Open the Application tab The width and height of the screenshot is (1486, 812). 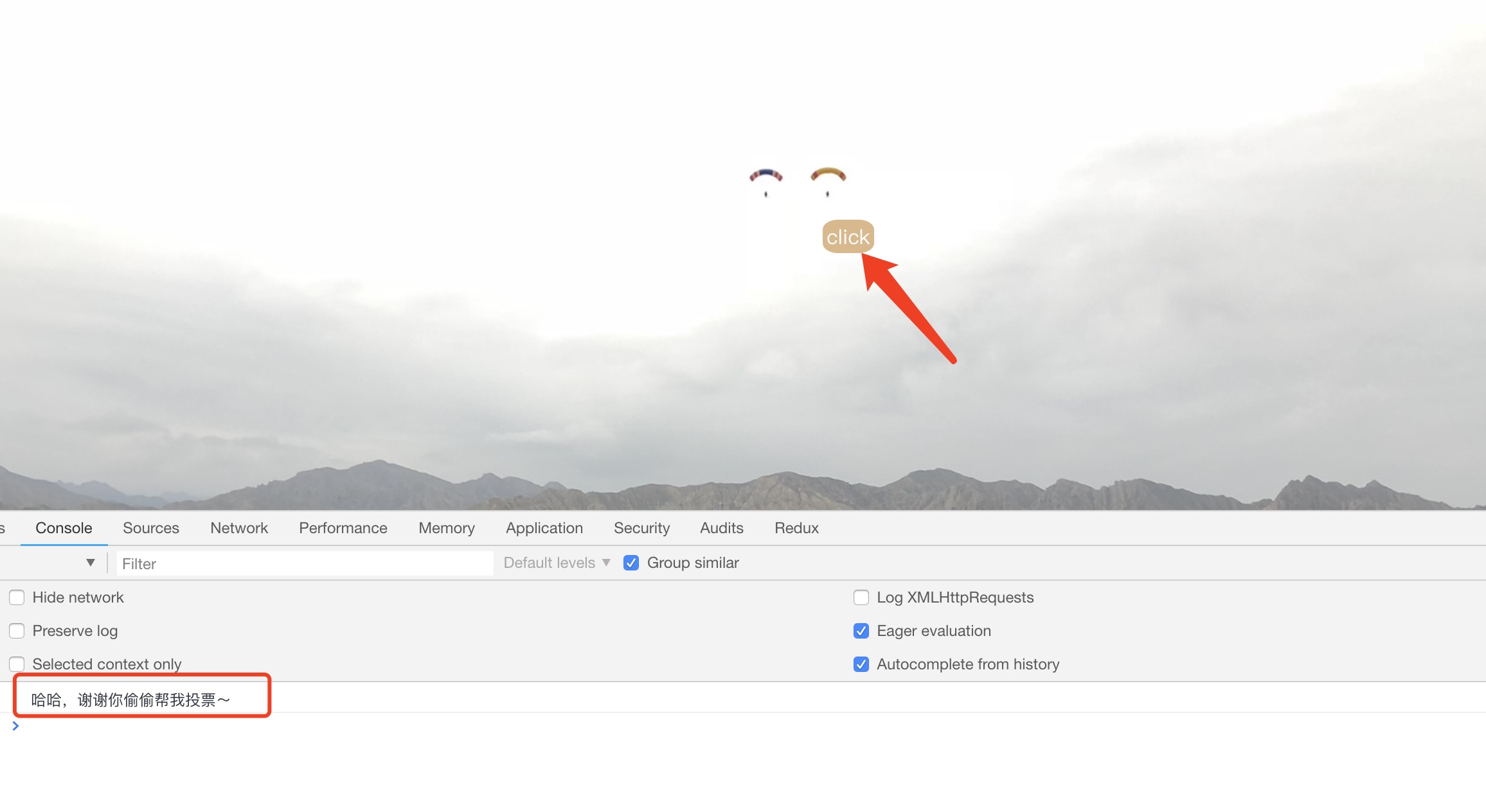(x=544, y=528)
